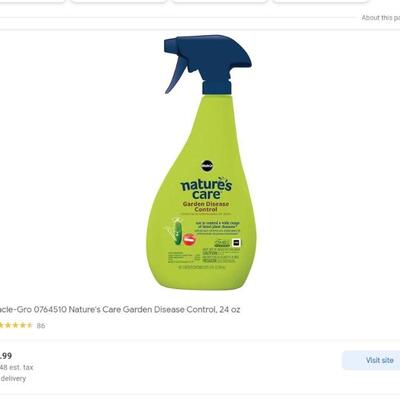The width and height of the screenshot is (400, 400).
Task: Select the price ending in .99
Action: pos(6,356)
